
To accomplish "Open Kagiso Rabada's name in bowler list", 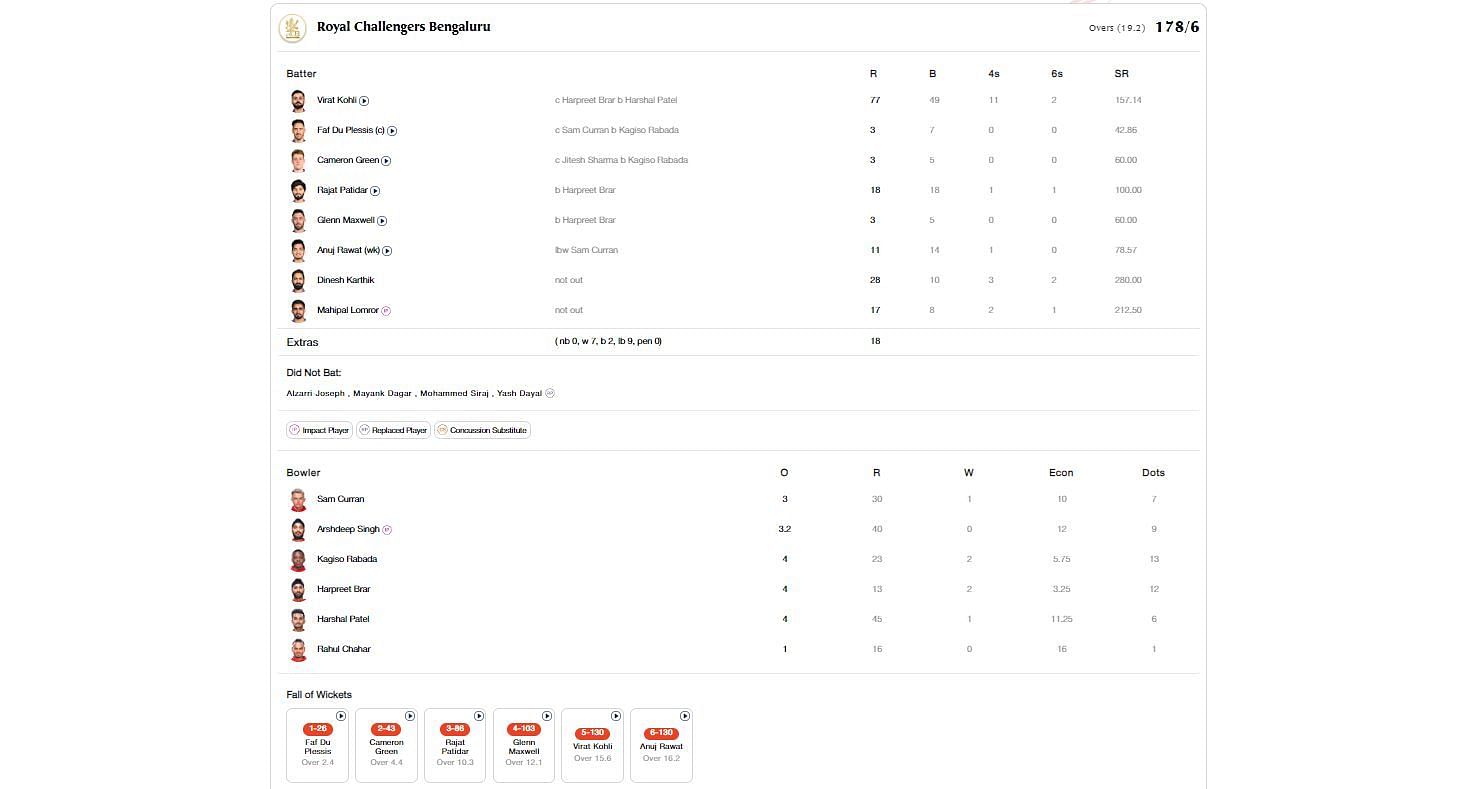I will (347, 560).
